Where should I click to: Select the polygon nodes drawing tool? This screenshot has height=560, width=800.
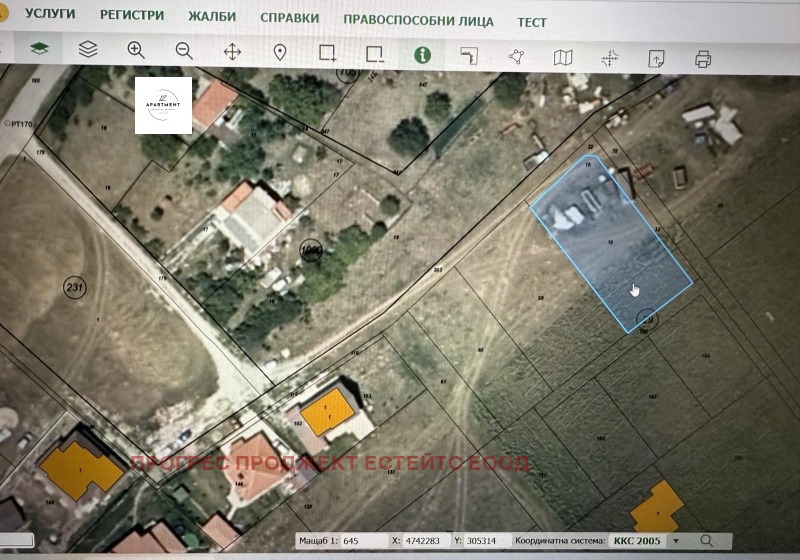point(516,56)
